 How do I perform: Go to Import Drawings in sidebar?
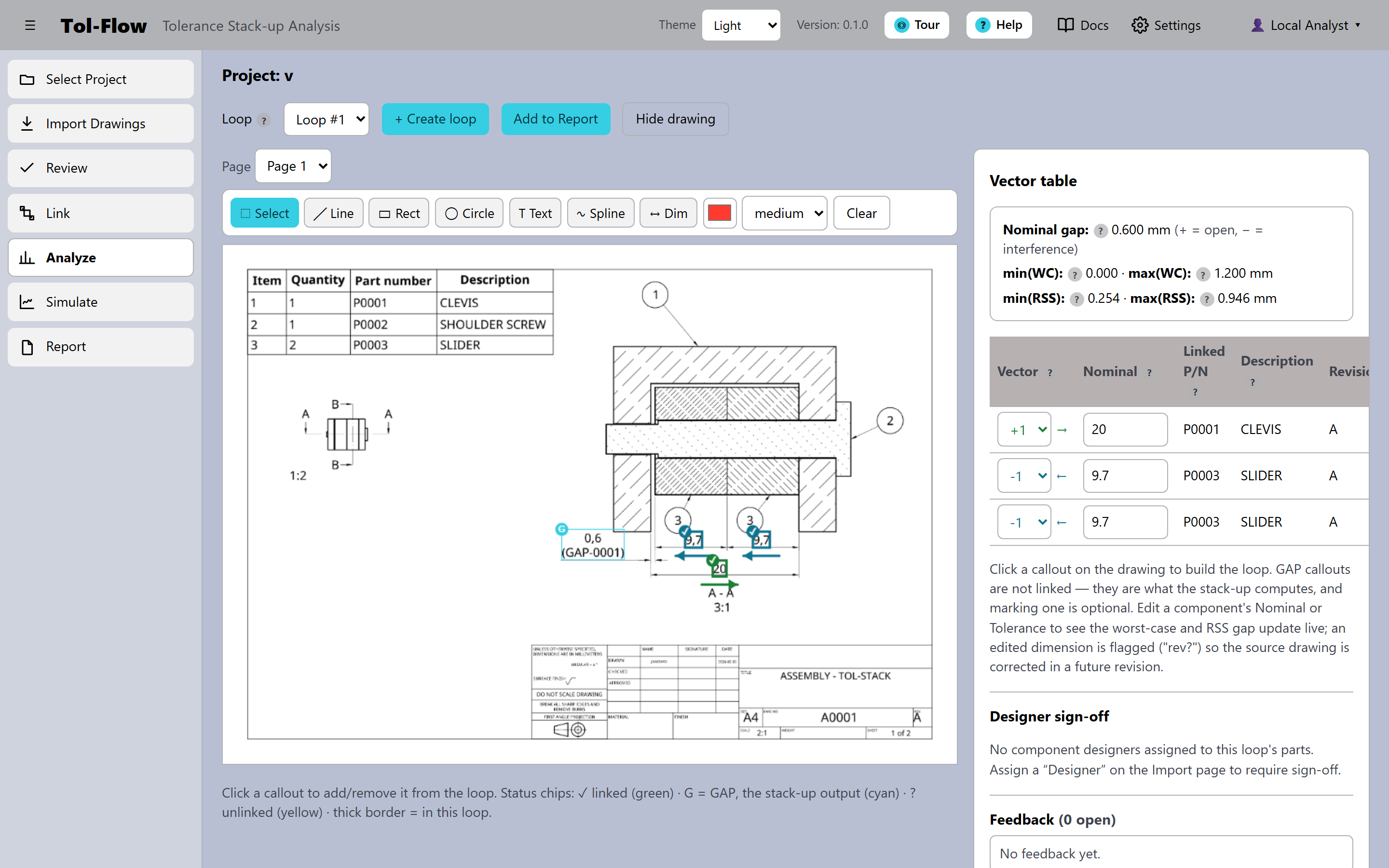[100, 123]
